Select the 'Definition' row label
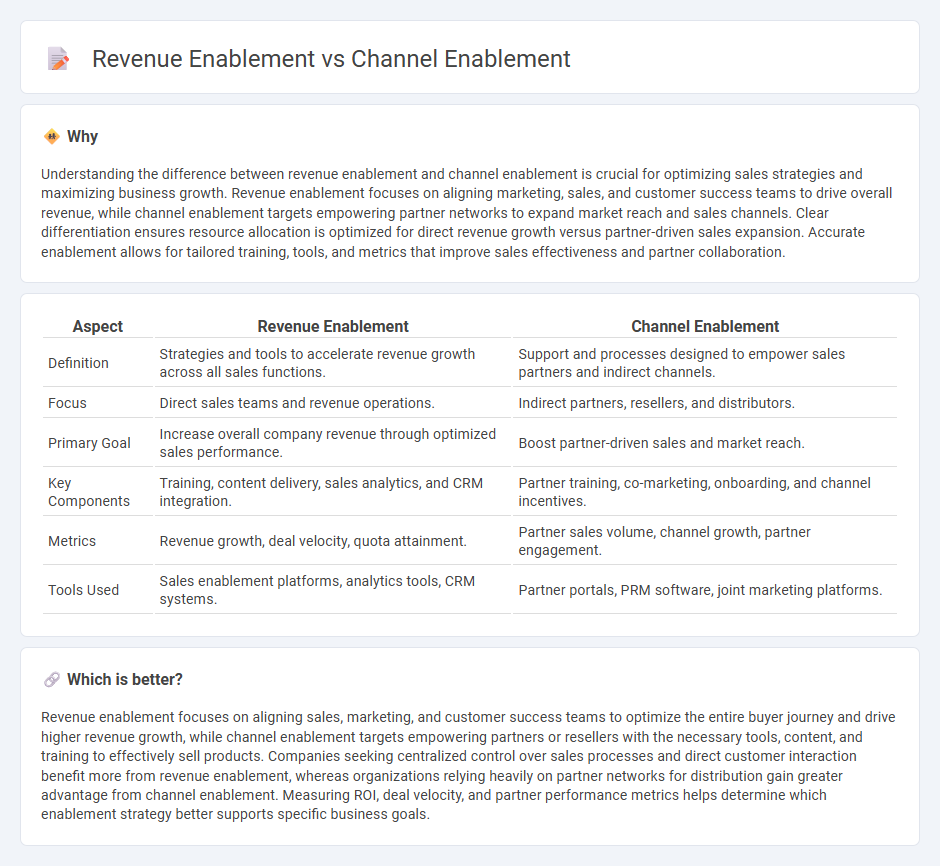This screenshot has height=866, width=940. point(79,363)
